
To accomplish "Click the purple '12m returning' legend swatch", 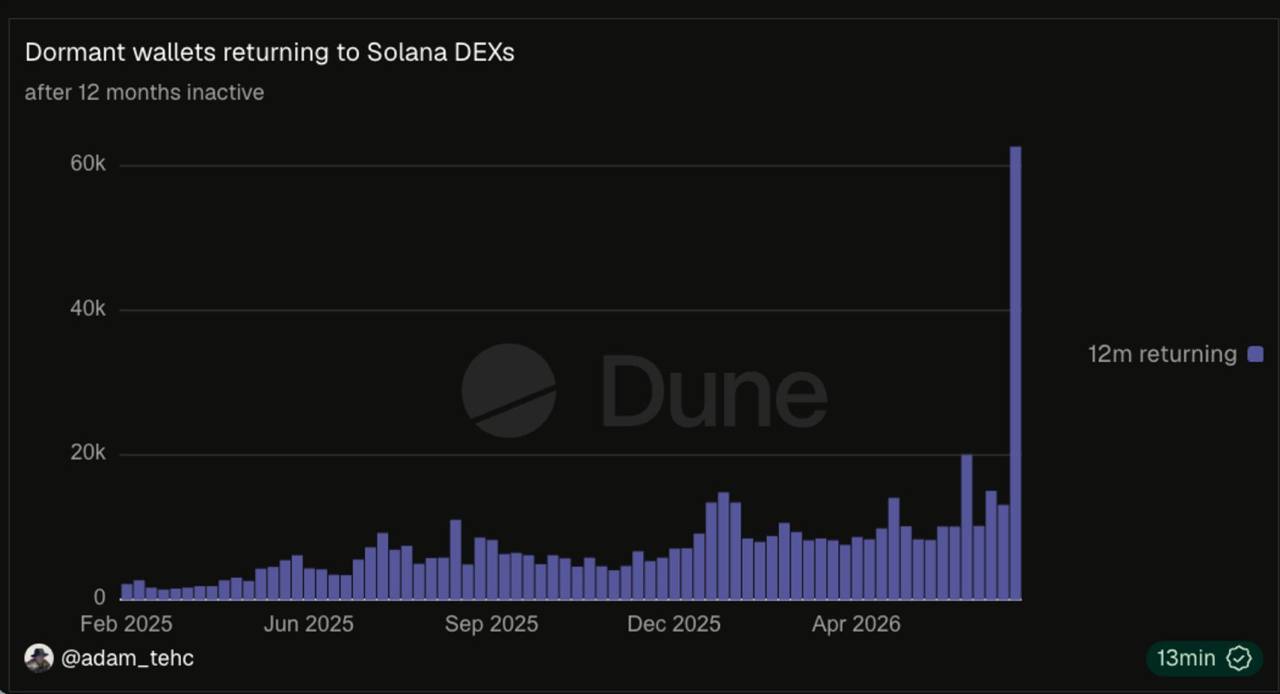I will pos(1256,354).
